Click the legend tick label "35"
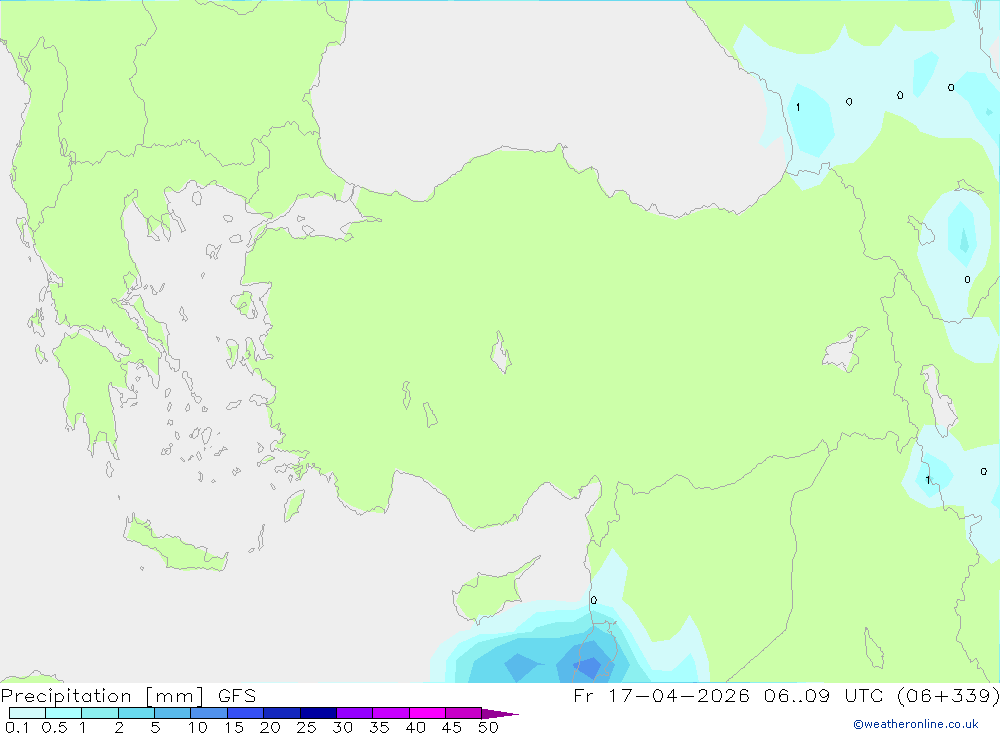 coord(379,727)
